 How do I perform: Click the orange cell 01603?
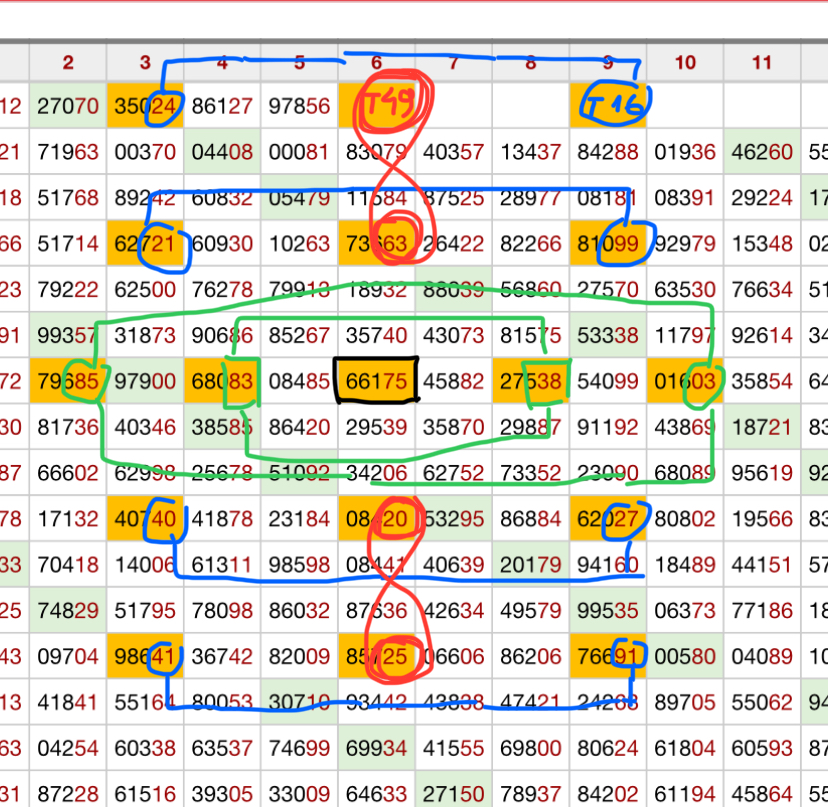[685, 381]
